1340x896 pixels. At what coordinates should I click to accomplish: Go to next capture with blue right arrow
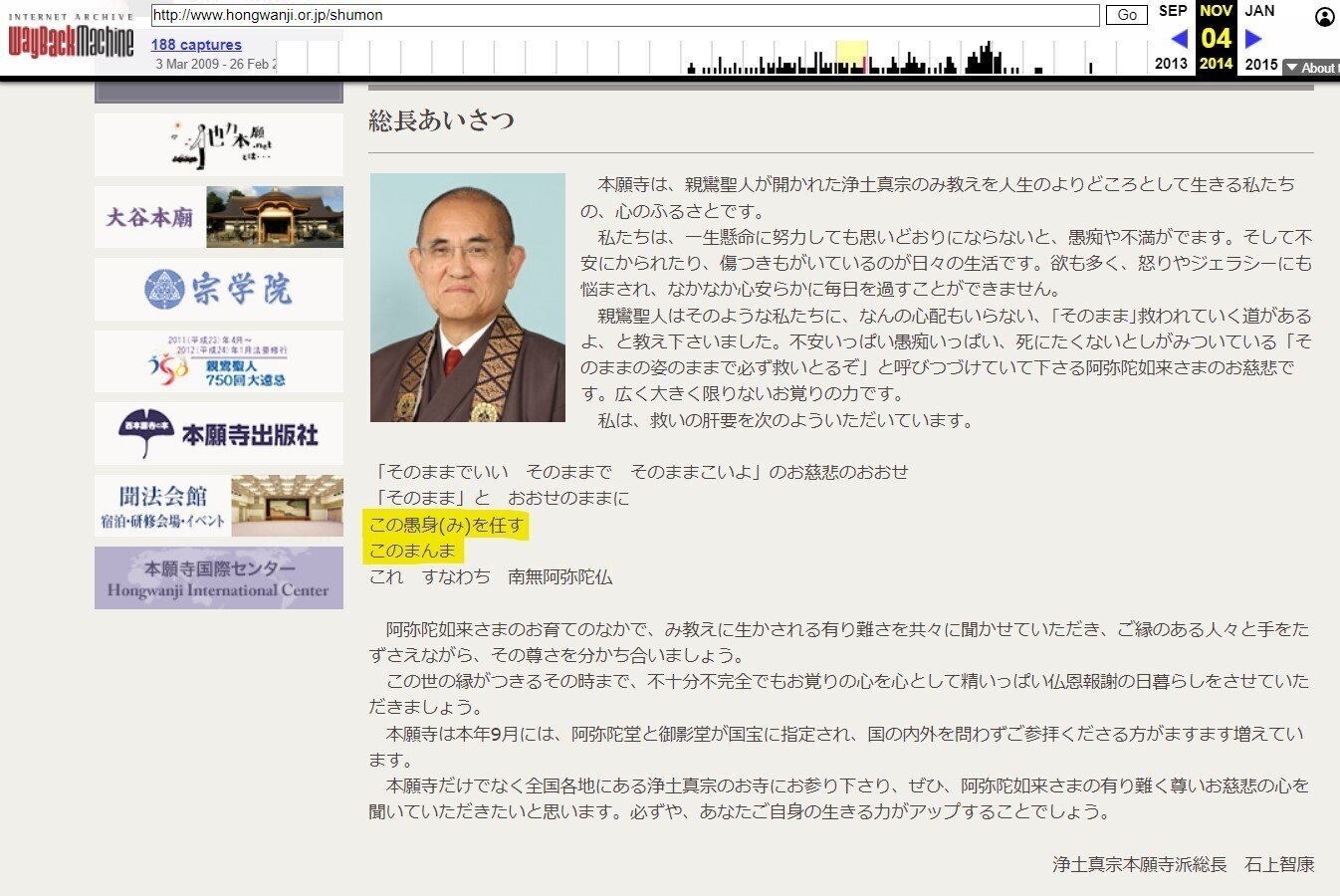coord(1253,39)
